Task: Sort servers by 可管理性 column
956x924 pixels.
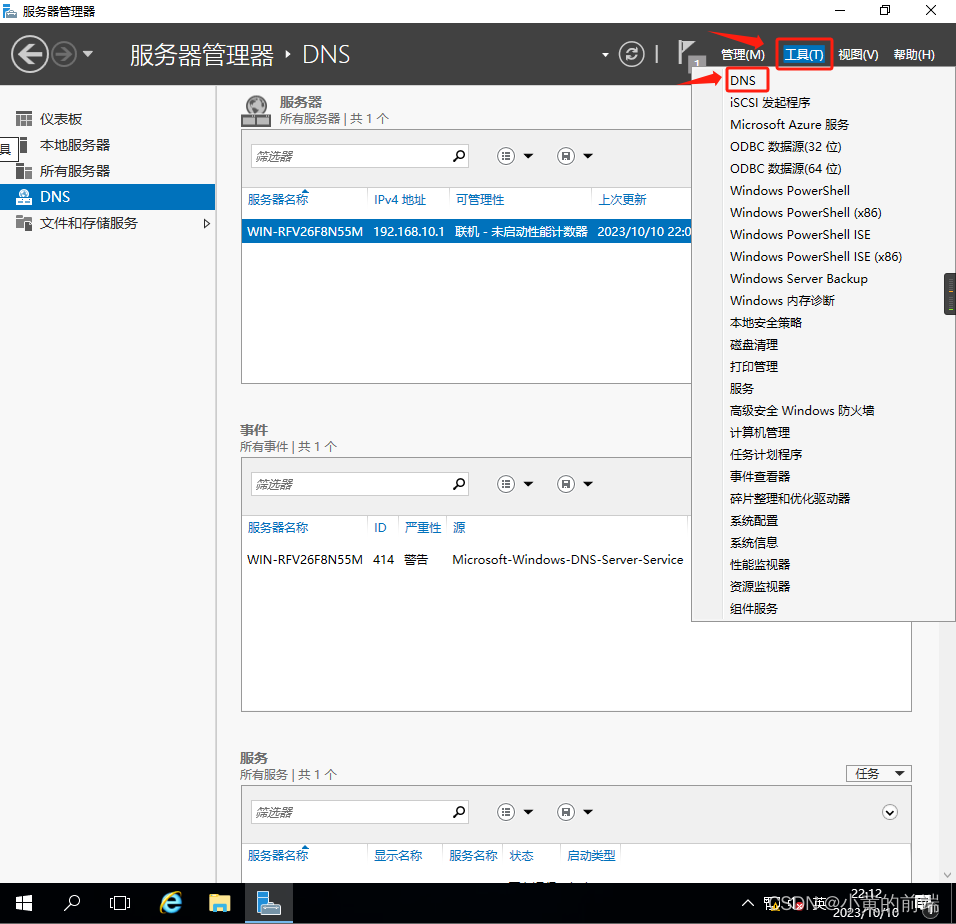Action: (480, 199)
